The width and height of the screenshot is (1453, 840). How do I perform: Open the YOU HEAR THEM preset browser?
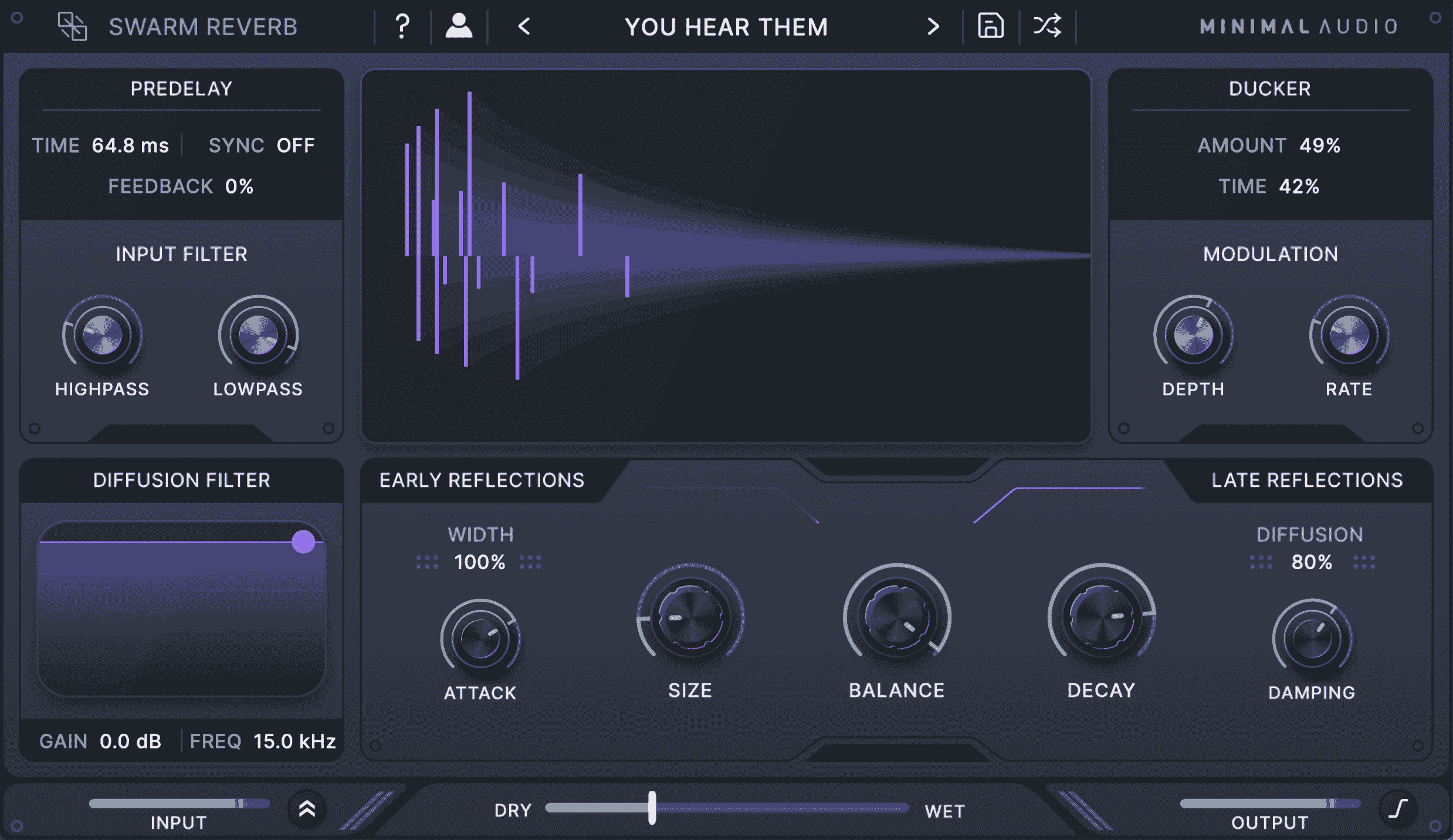click(x=726, y=26)
